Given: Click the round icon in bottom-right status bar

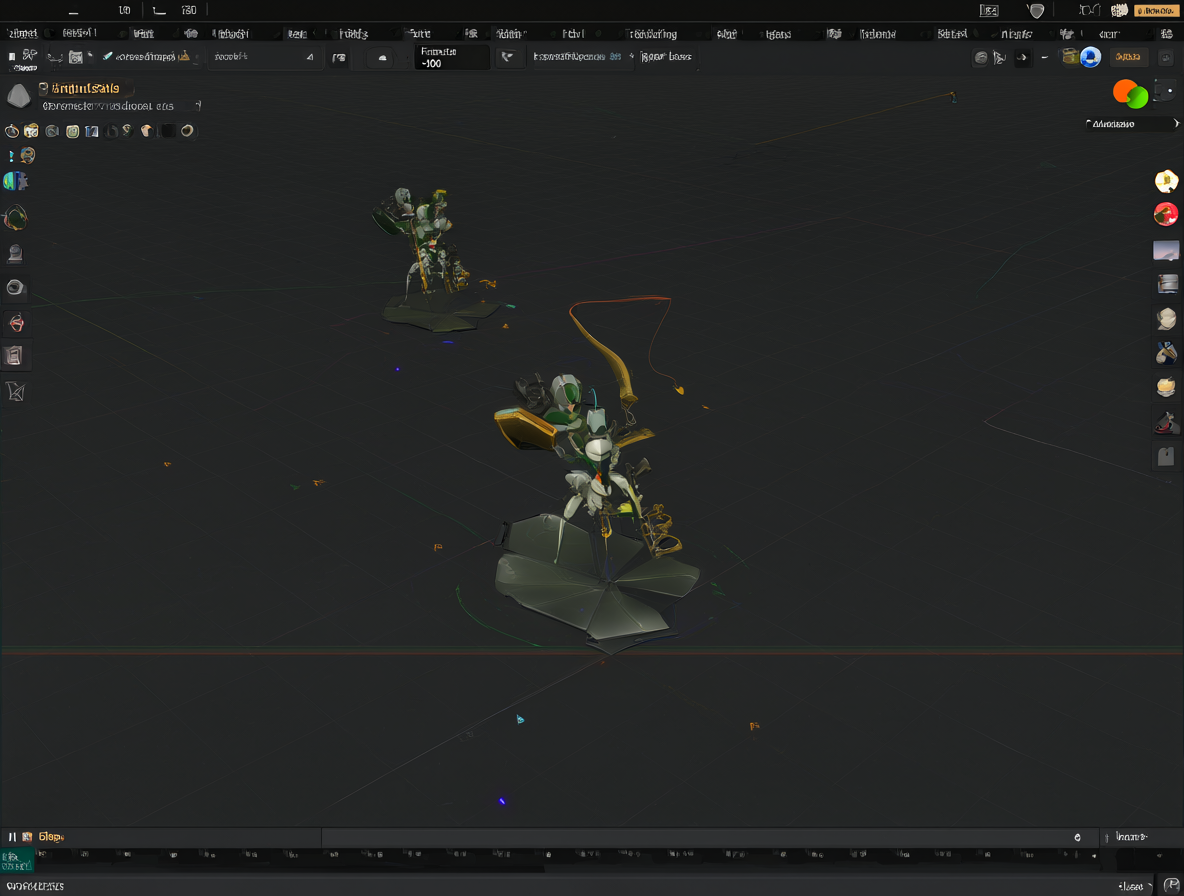Looking at the screenshot, I should click(x=1171, y=885).
